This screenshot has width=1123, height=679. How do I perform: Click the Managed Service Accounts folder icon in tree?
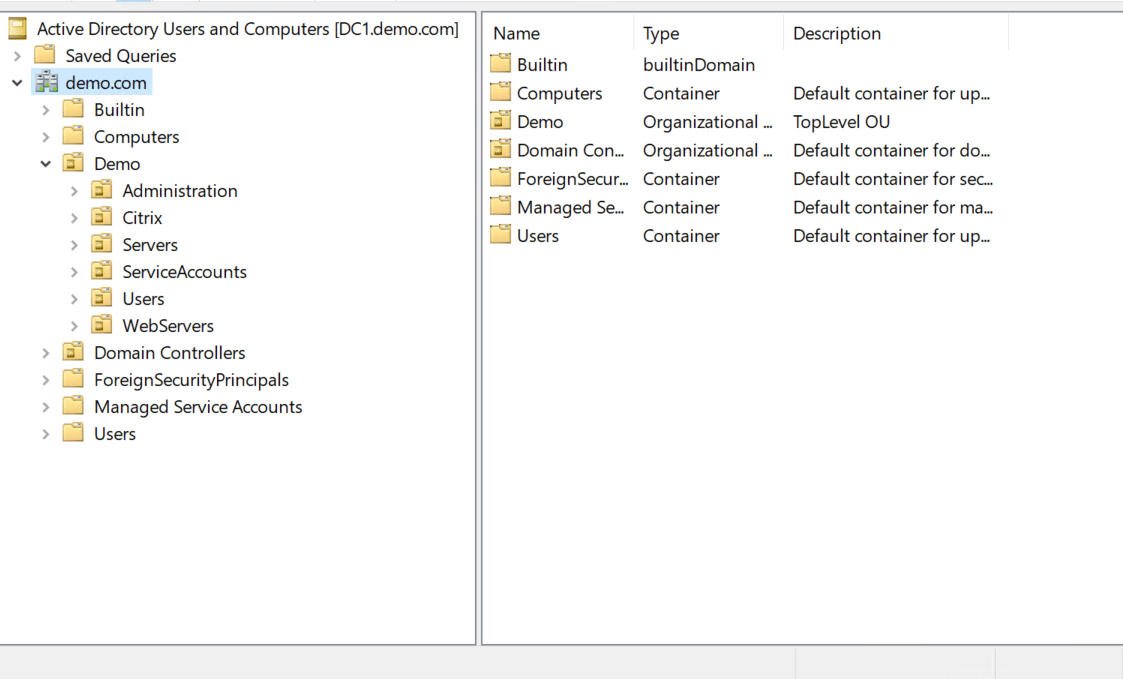pyautogui.click(x=73, y=406)
